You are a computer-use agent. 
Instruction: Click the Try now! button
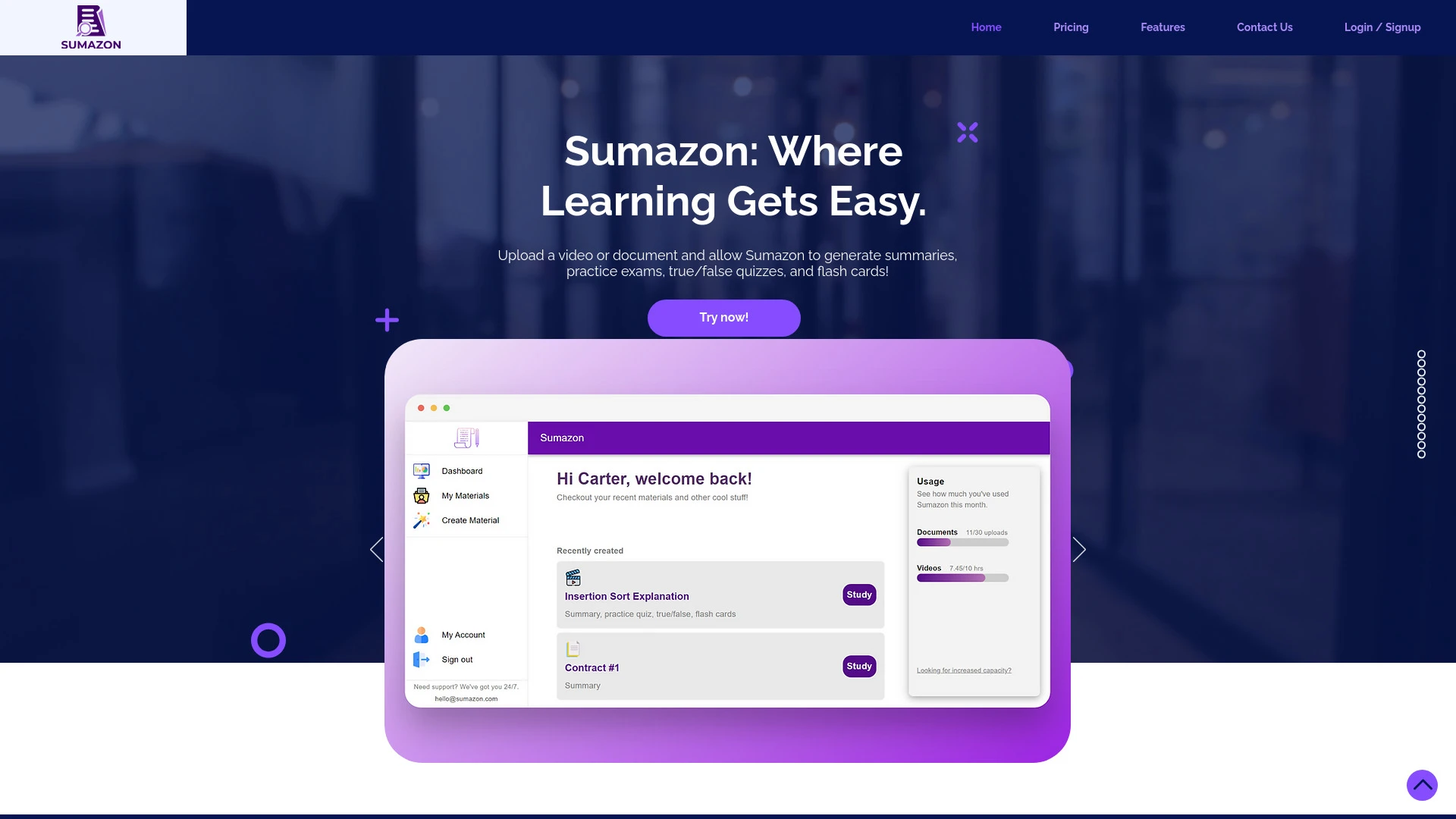(x=724, y=318)
